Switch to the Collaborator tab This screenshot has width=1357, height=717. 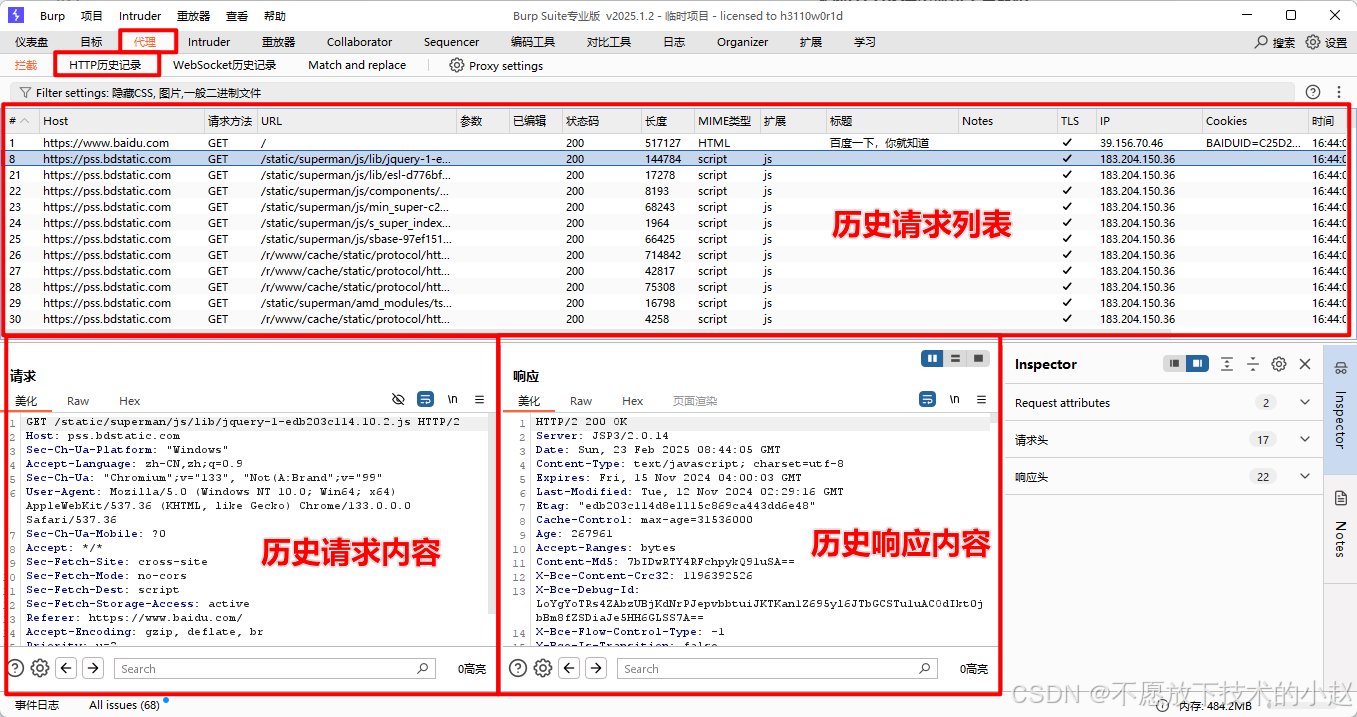[359, 42]
